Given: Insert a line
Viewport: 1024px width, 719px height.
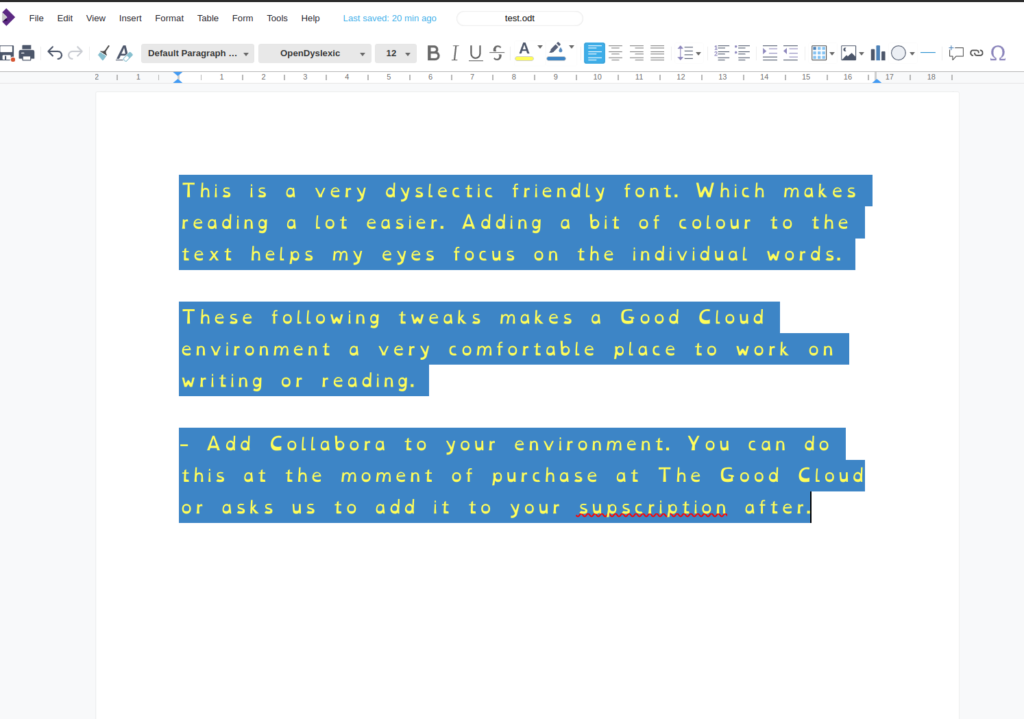Looking at the screenshot, I should click(x=928, y=53).
